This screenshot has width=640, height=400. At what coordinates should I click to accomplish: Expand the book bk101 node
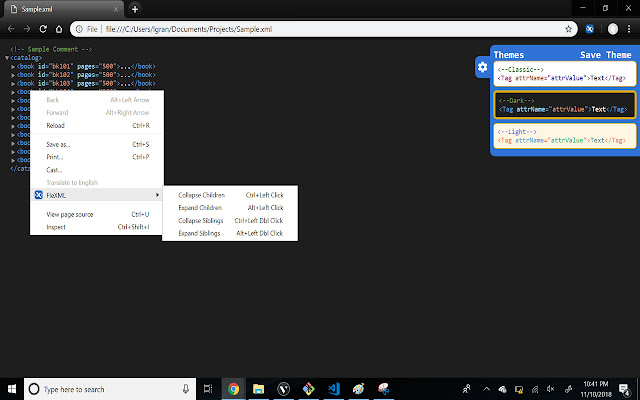click(x=13, y=66)
